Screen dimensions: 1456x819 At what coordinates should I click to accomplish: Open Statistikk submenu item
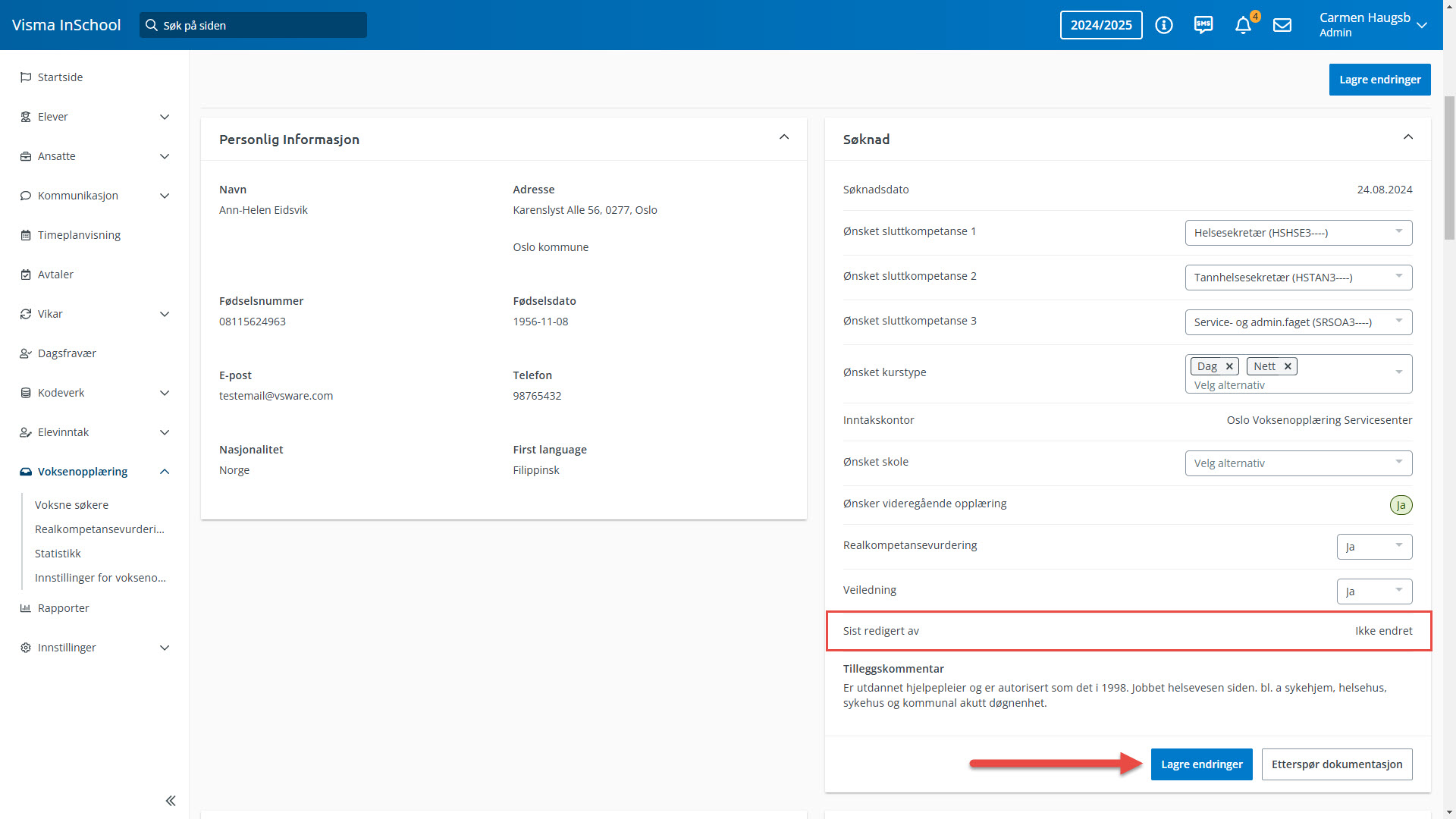pos(58,554)
